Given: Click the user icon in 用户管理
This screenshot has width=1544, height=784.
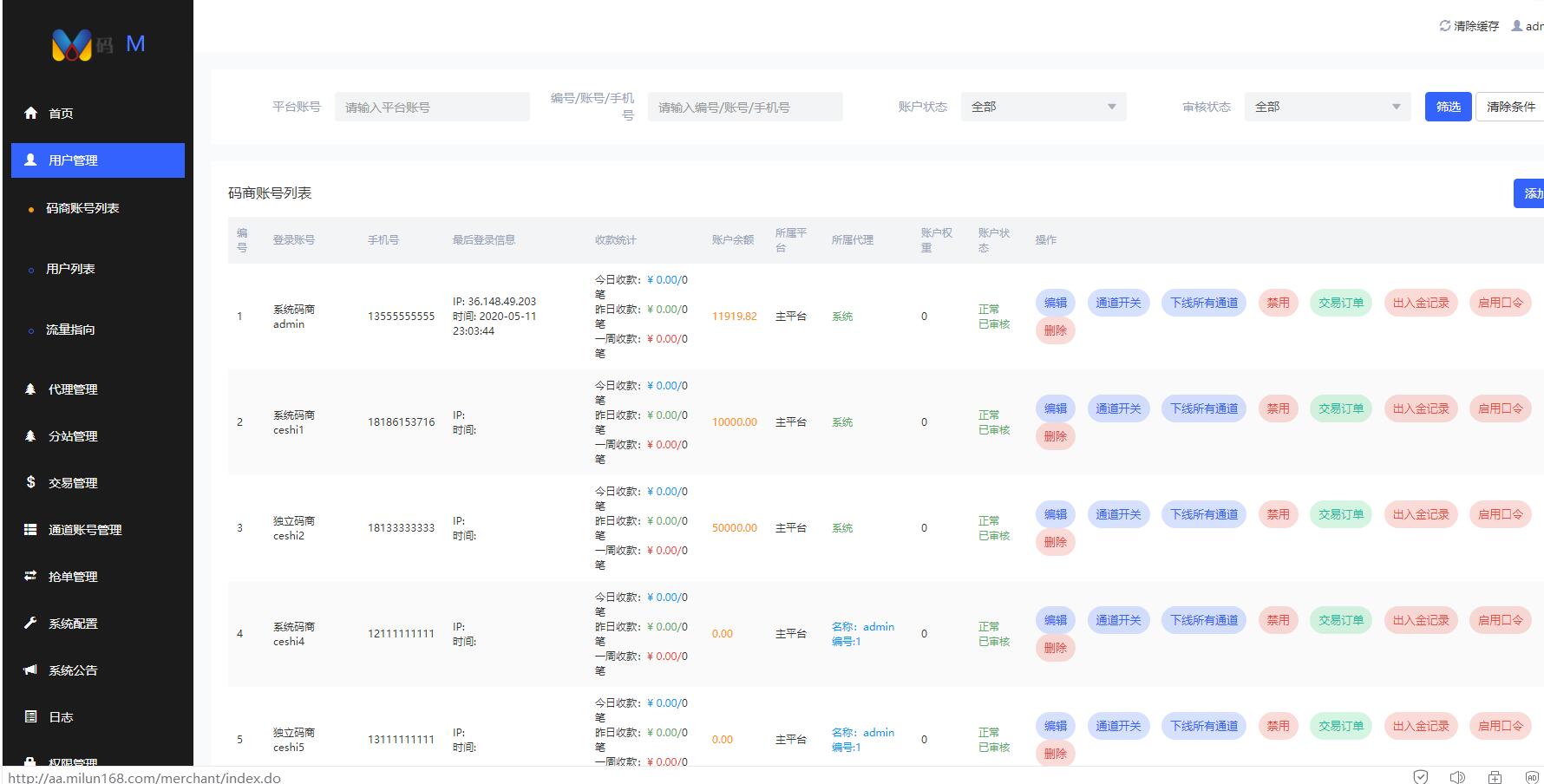Looking at the screenshot, I should [31, 160].
